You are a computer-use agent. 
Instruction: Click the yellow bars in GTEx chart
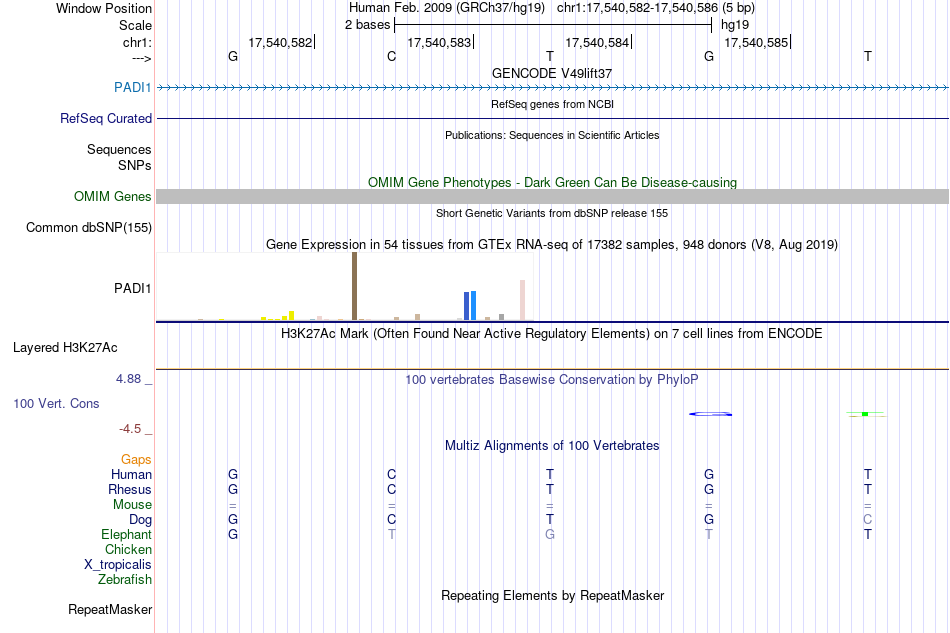(x=278, y=316)
